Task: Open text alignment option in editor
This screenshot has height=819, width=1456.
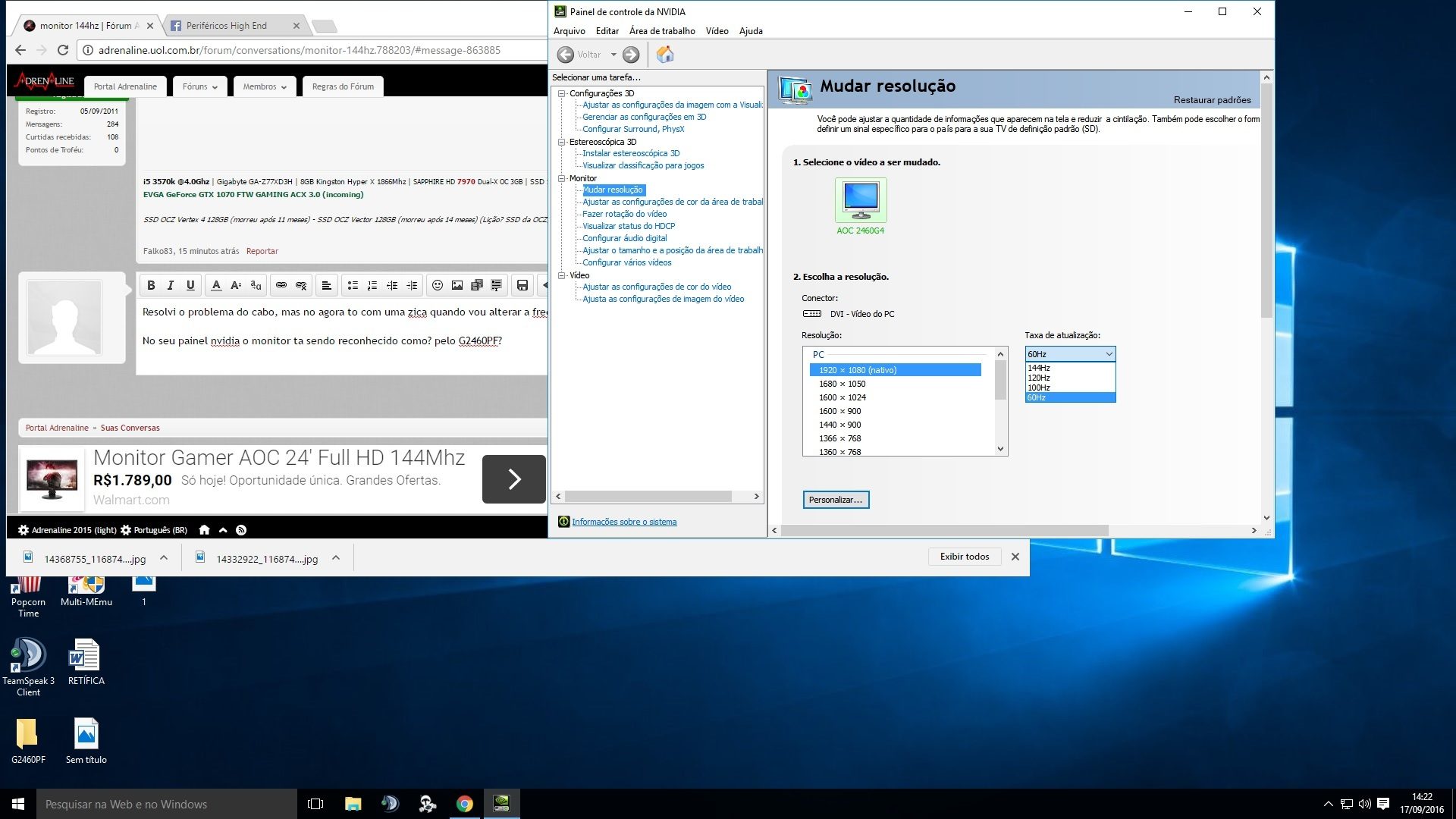Action: pyautogui.click(x=326, y=285)
